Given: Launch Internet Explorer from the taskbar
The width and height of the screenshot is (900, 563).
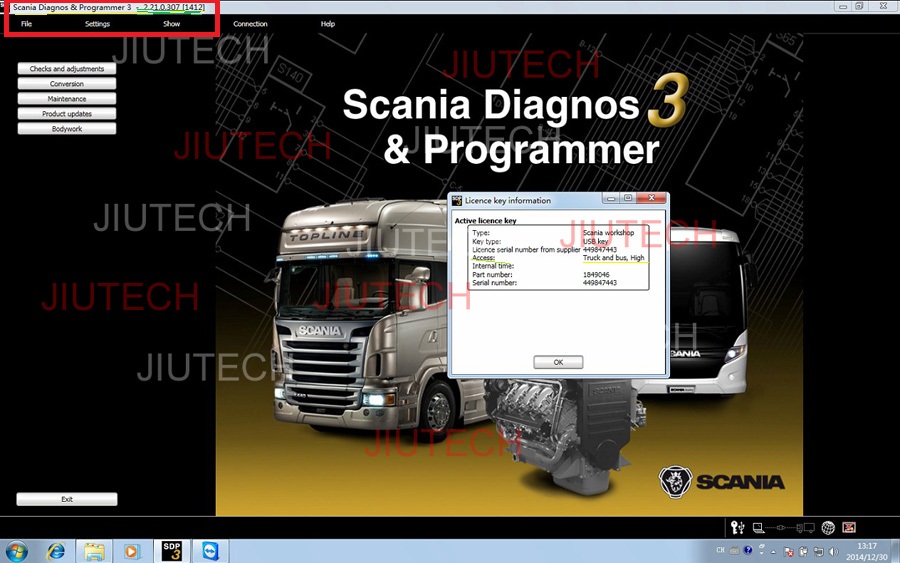Looking at the screenshot, I should click(56, 552).
